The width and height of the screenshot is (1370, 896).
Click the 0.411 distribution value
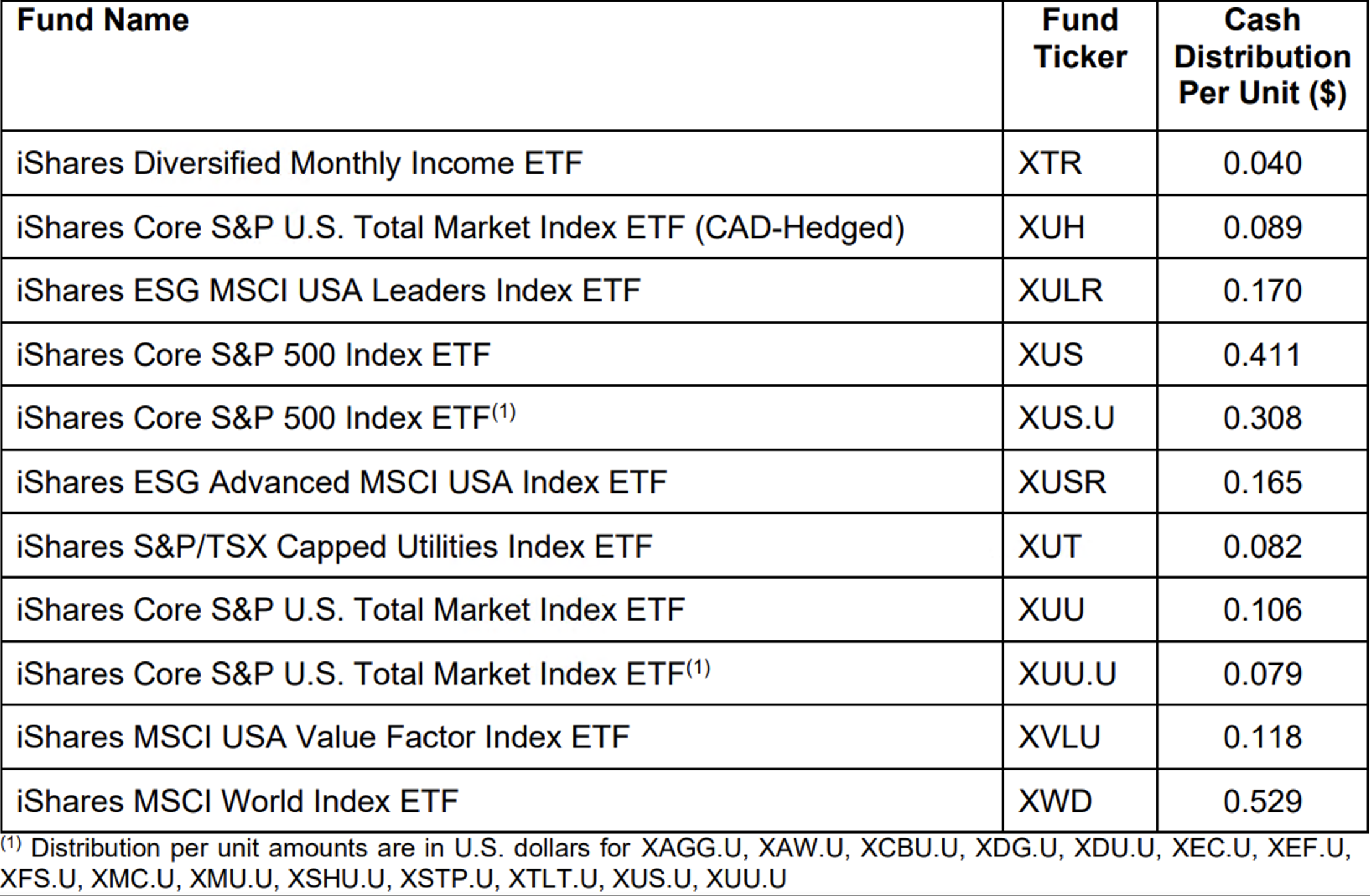click(x=1262, y=355)
